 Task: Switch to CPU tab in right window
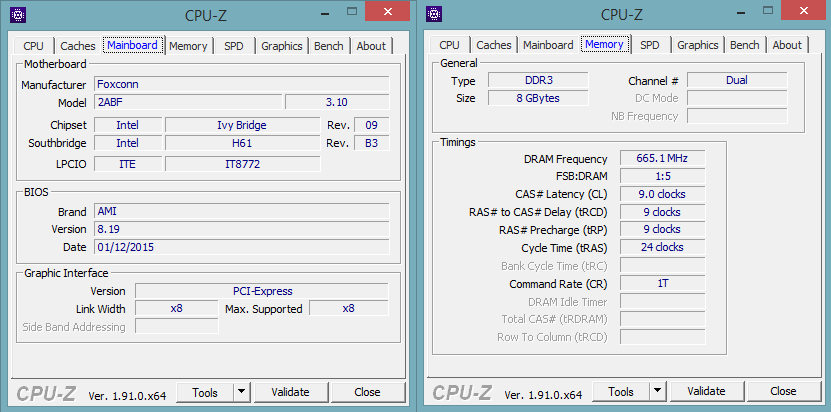(449, 45)
